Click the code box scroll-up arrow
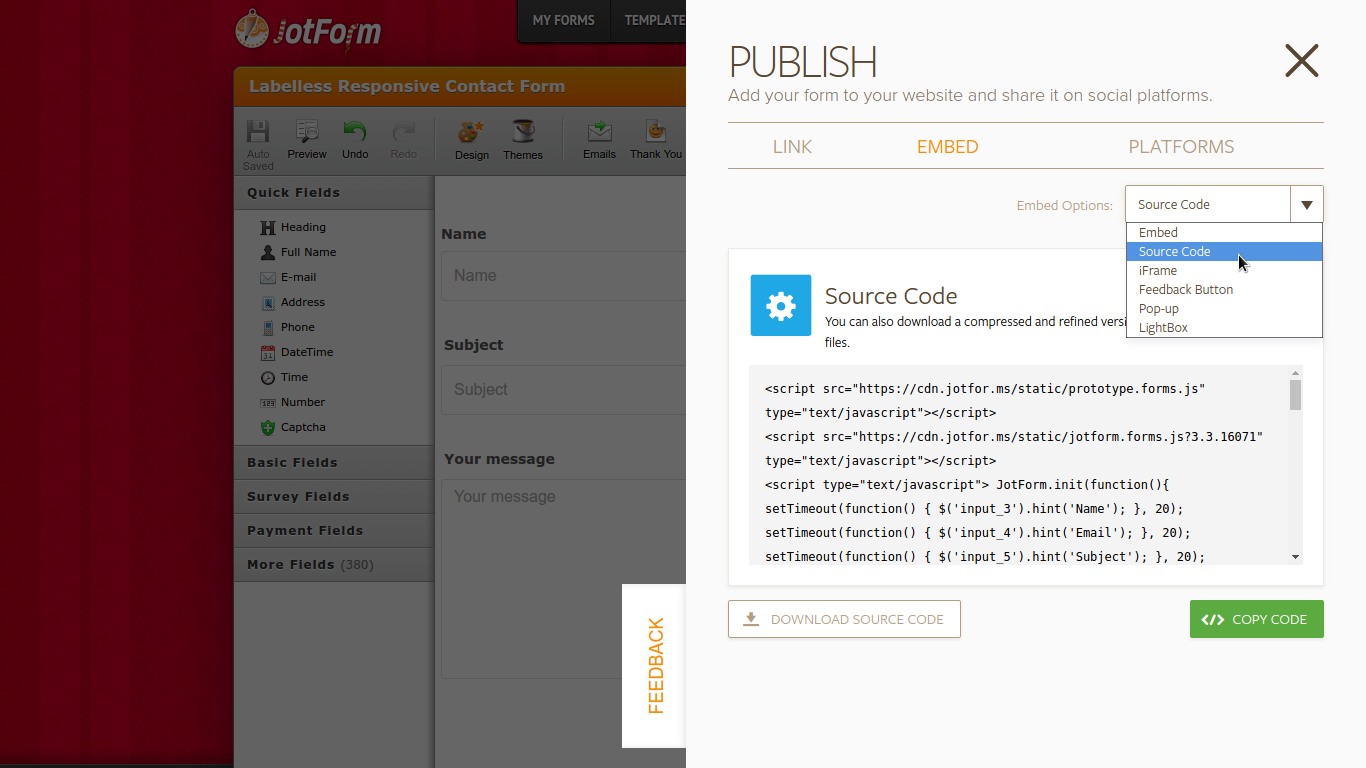The width and height of the screenshot is (1366, 768). pyautogui.click(x=1295, y=372)
